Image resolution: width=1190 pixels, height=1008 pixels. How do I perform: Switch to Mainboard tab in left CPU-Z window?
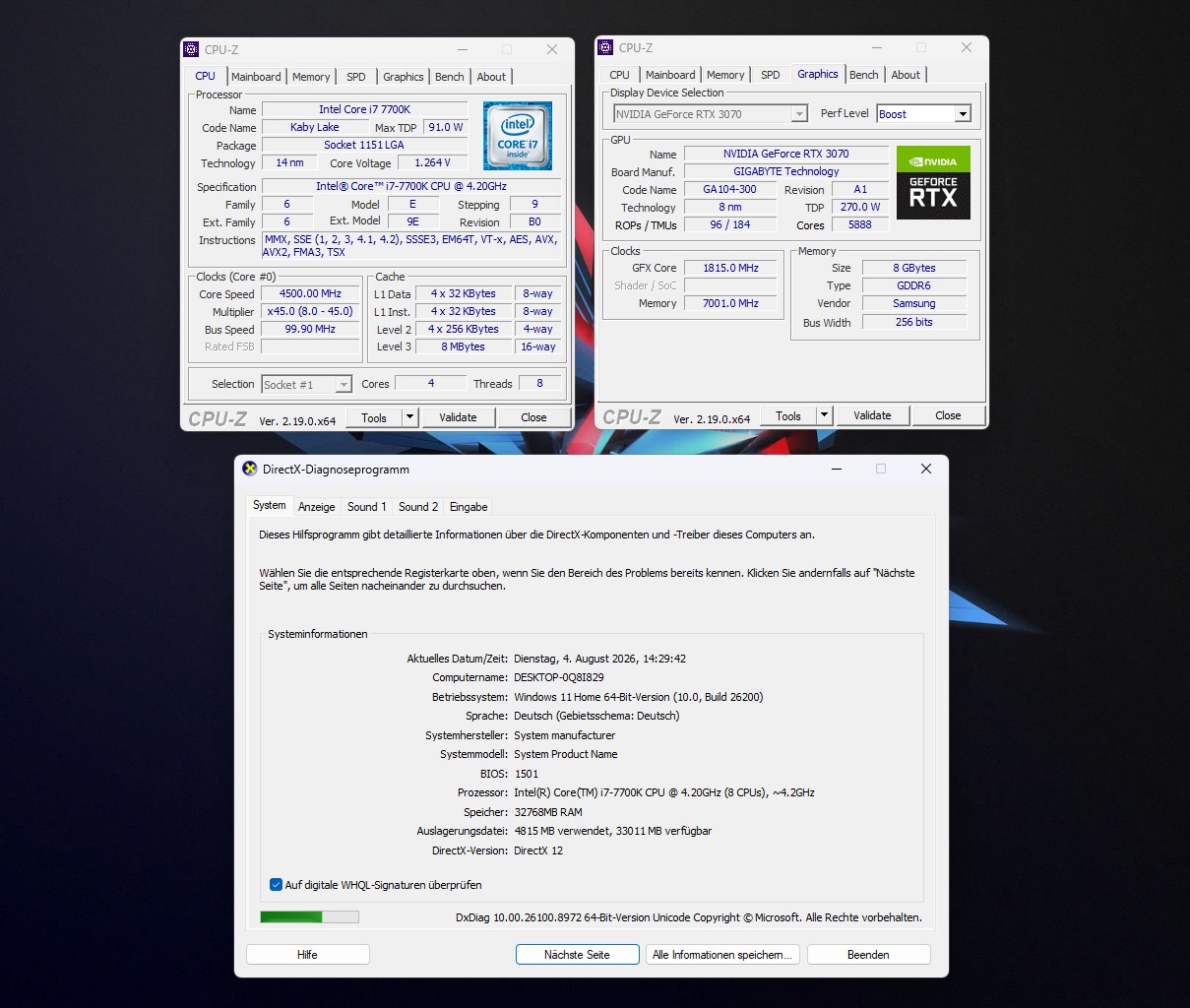click(x=256, y=77)
